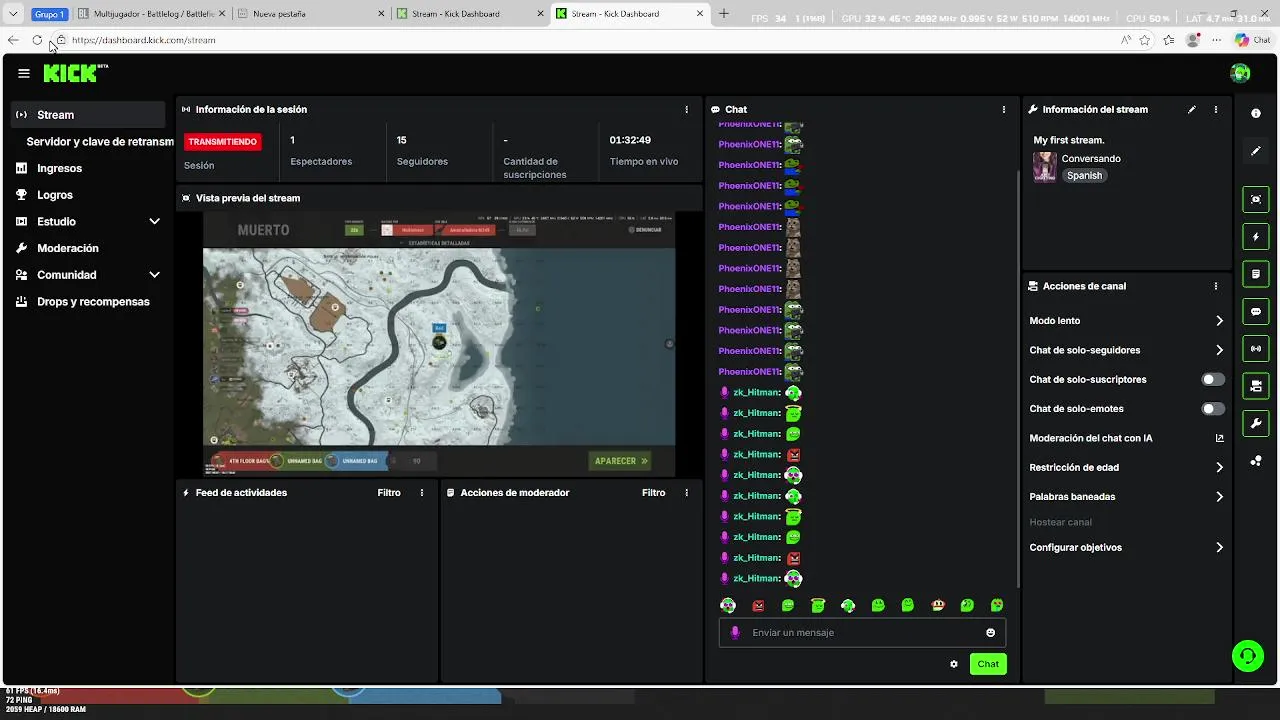Open the Acciones de moderador three-dot menu

click(x=686, y=493)
